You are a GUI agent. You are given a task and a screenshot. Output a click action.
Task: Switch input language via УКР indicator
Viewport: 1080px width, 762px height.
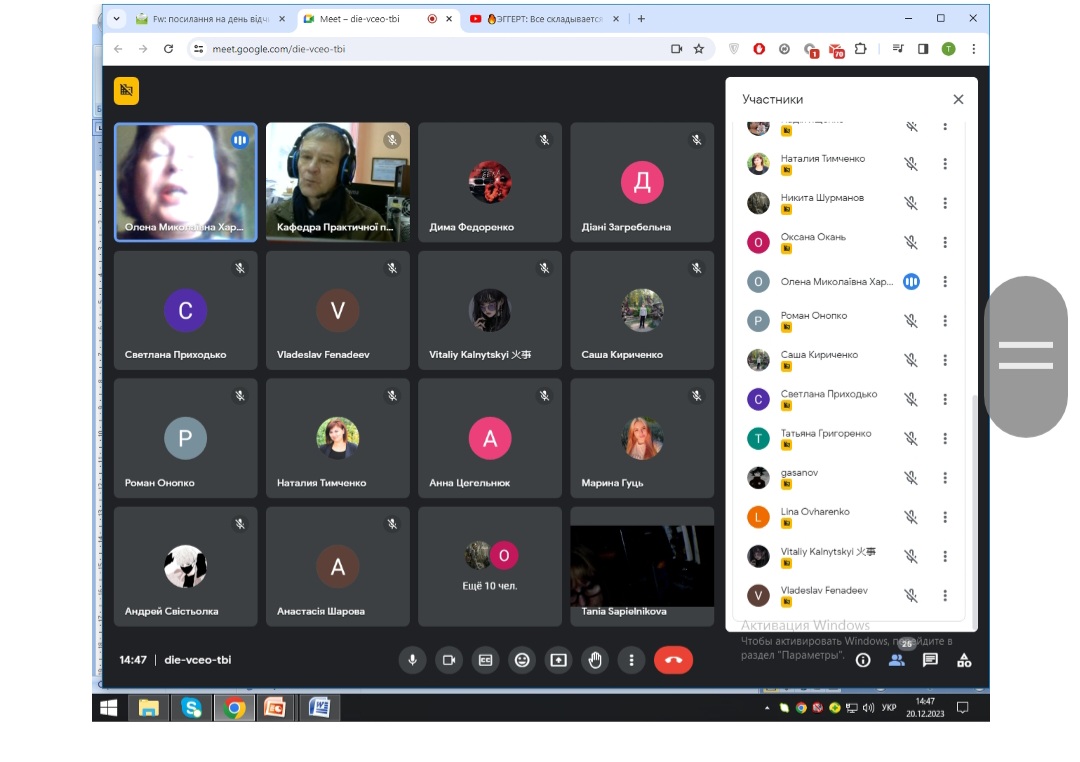(x=889, y=708)
